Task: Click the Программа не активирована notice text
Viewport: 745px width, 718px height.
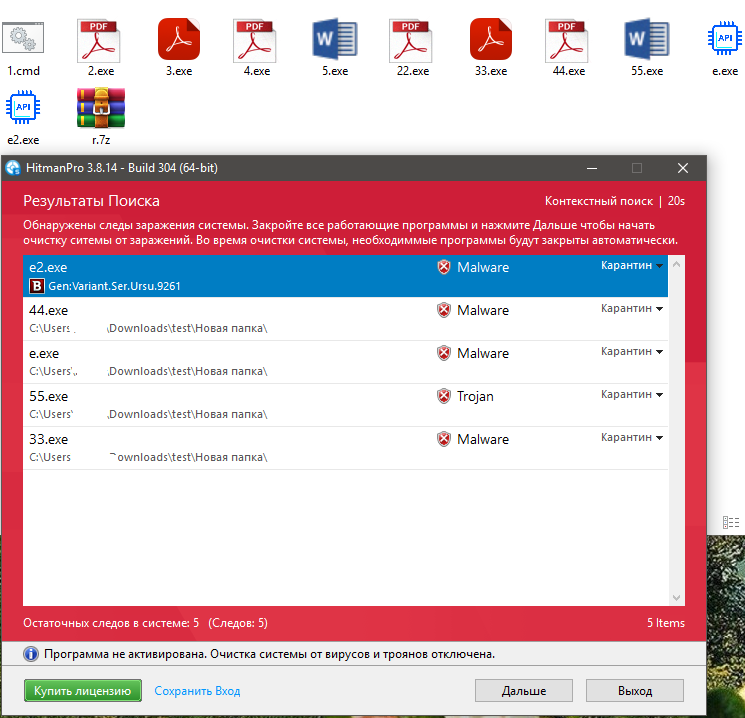Action: (269, 654)
